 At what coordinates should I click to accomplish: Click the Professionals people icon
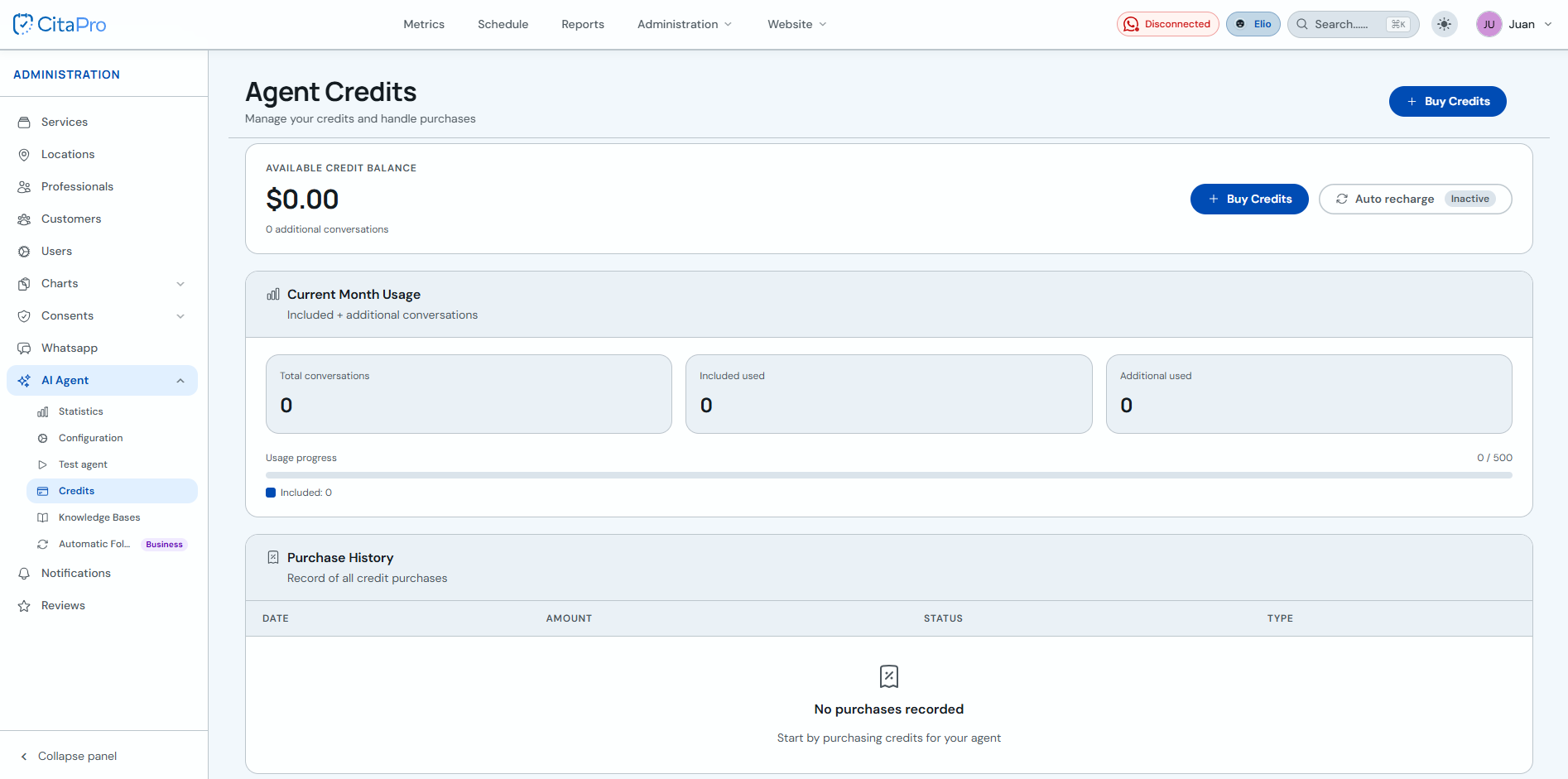[24, 186]
